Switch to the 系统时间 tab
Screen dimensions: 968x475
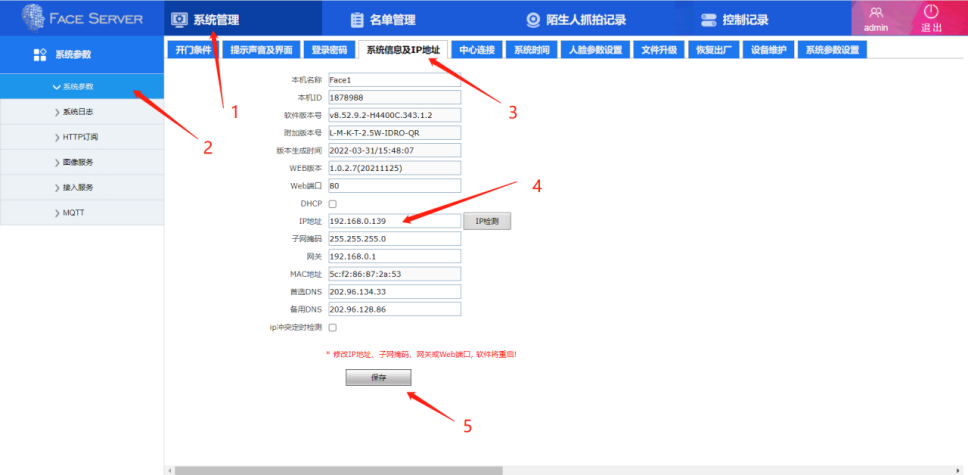[532, 50]
